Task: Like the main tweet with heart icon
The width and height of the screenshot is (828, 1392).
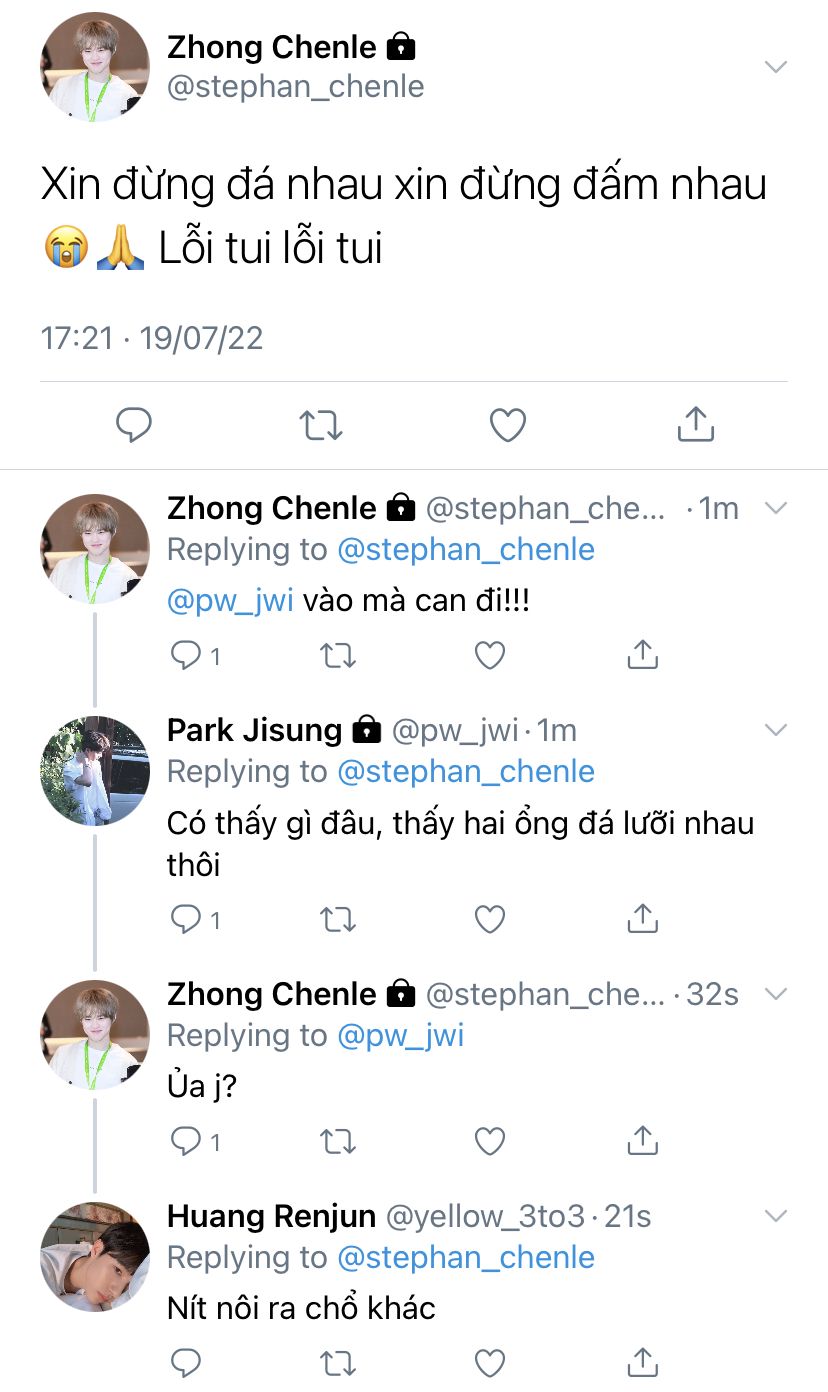Action: pos(508,425)
